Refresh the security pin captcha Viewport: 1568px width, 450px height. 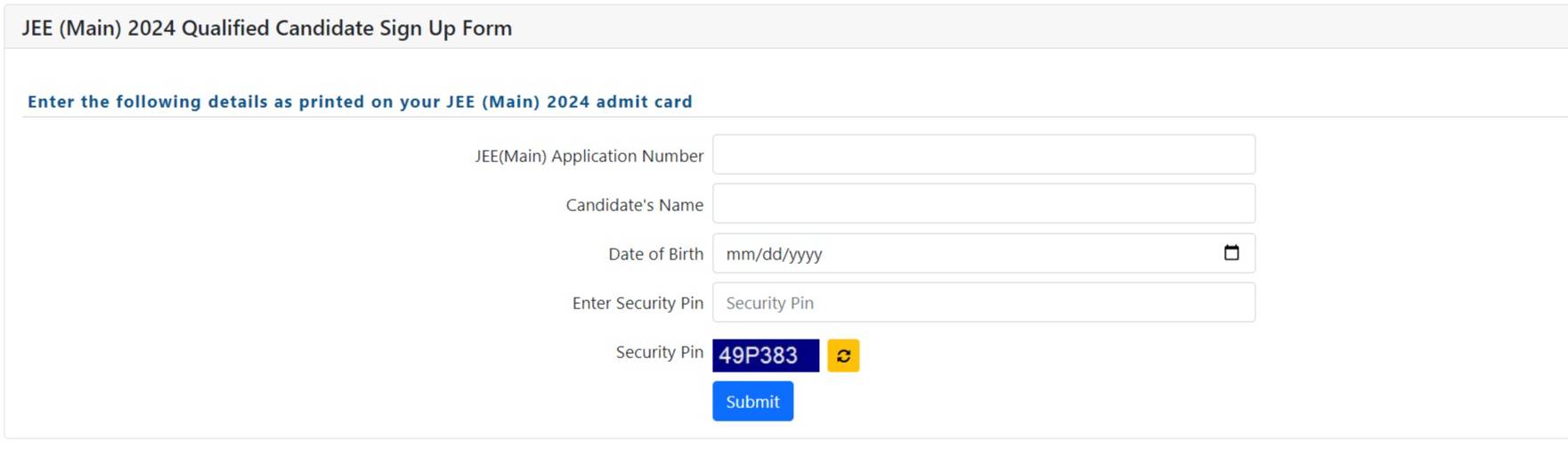[843, 356]
